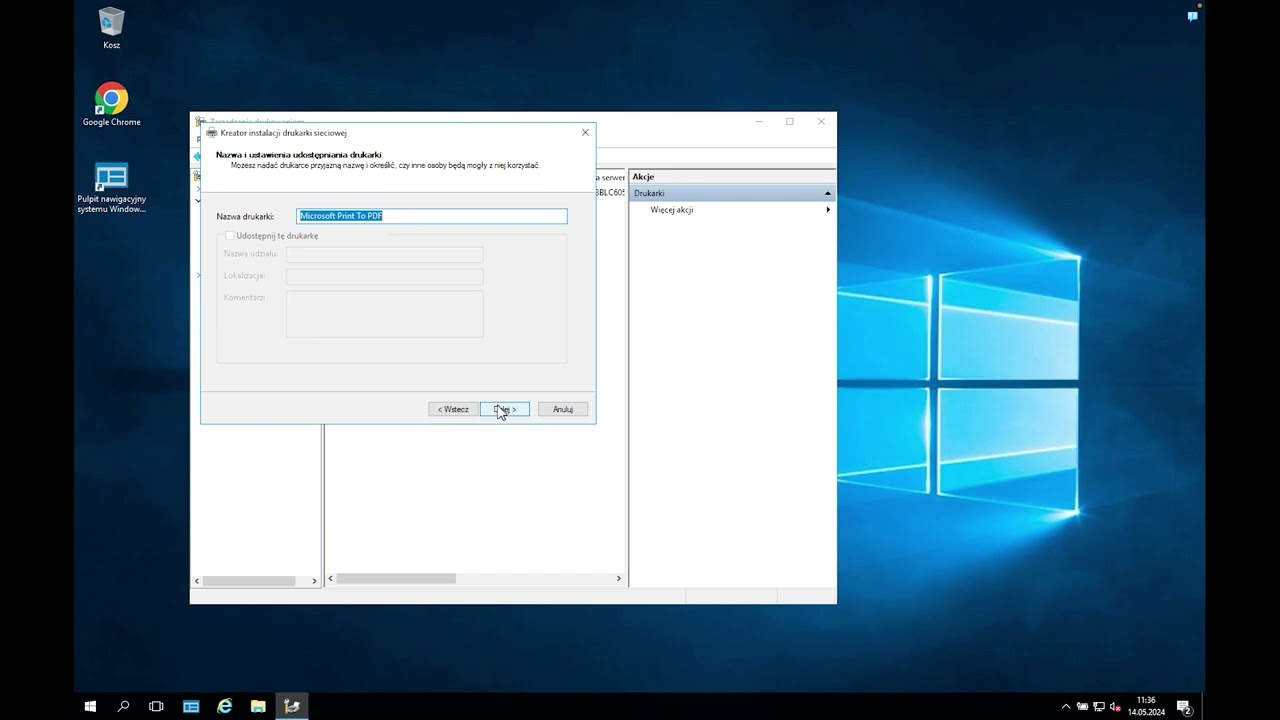Click Więcej akcji in the Akcje pane
The height and width of the screenshot is (720, 1280).
pos(672,210)
